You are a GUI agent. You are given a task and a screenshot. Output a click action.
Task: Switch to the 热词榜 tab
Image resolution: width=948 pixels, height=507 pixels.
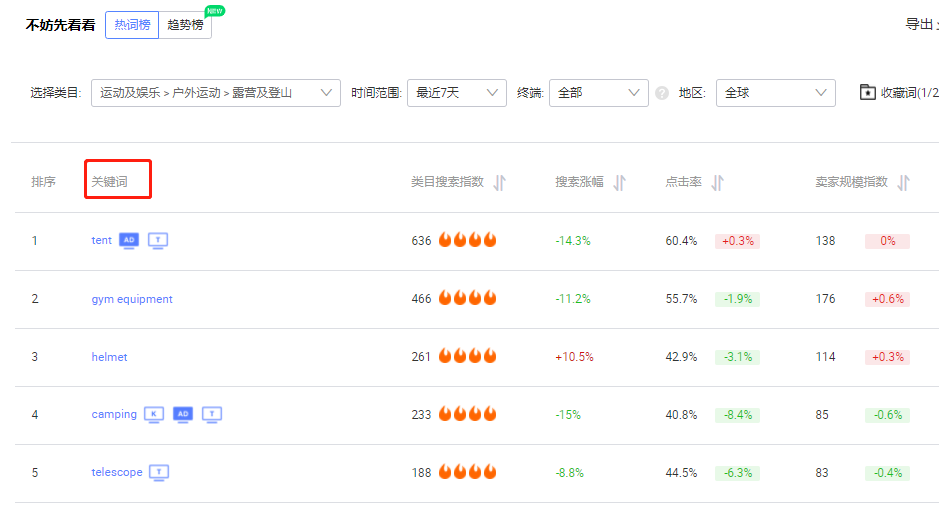[x=132, y=25]
